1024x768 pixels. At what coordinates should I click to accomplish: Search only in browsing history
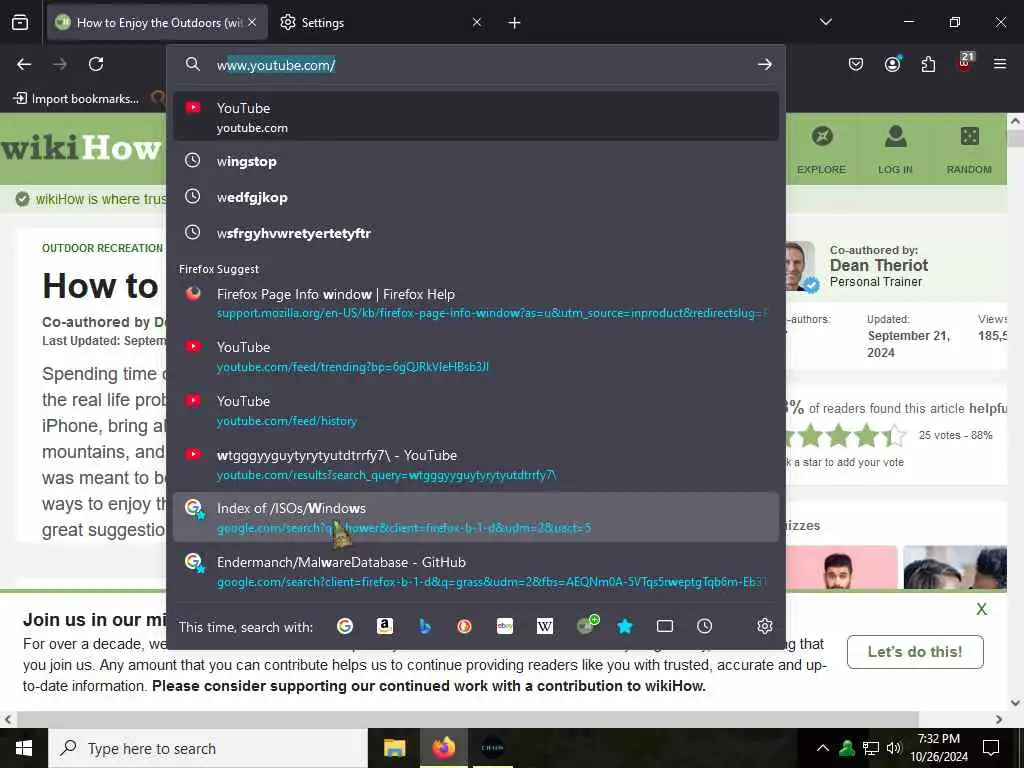pos(705,626)
